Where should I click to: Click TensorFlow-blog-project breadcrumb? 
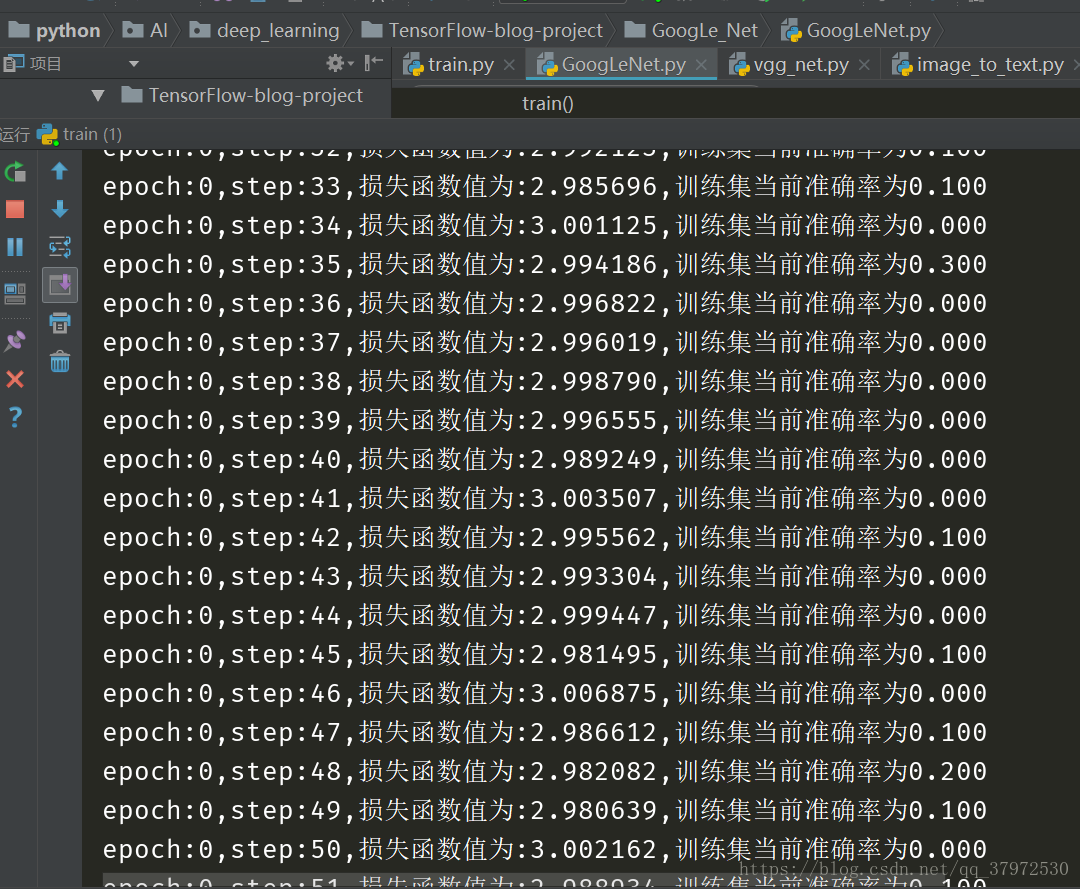tap(482, 30)
